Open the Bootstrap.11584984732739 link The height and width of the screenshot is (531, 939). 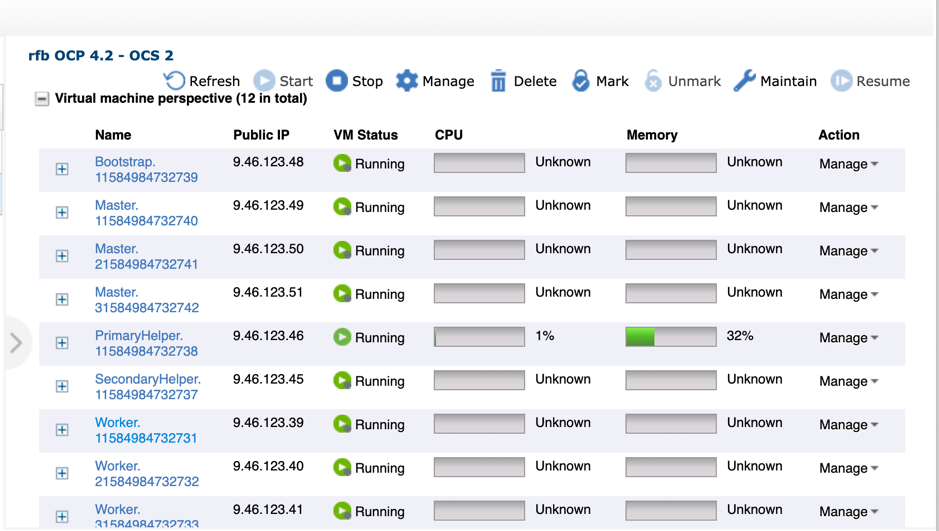pos(146,169)
